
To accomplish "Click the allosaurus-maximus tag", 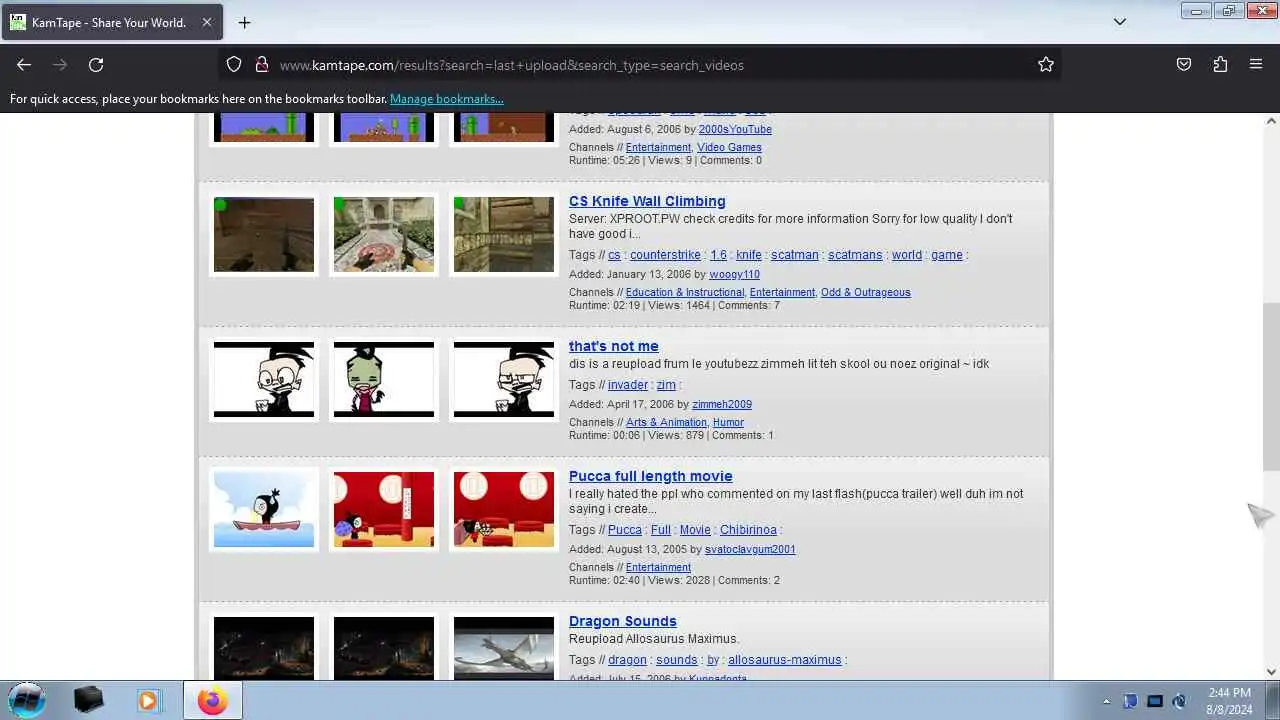I will click(785, 660).
